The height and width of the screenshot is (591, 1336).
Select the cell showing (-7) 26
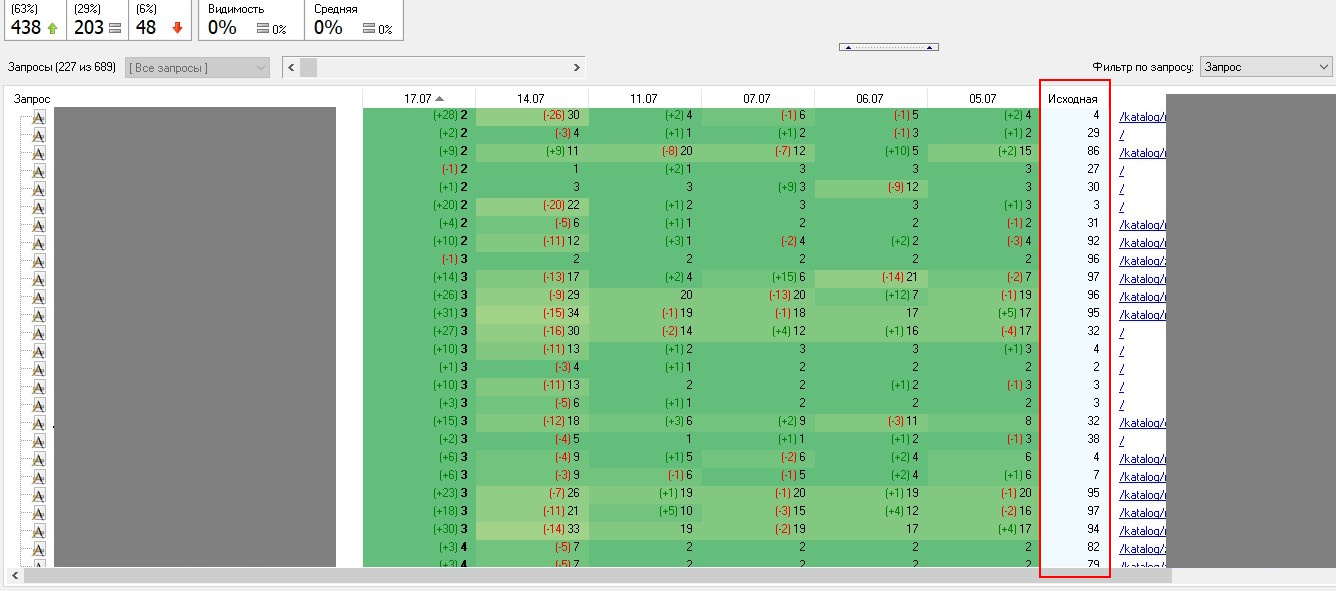pyautogui.click(x=532, y=494)
